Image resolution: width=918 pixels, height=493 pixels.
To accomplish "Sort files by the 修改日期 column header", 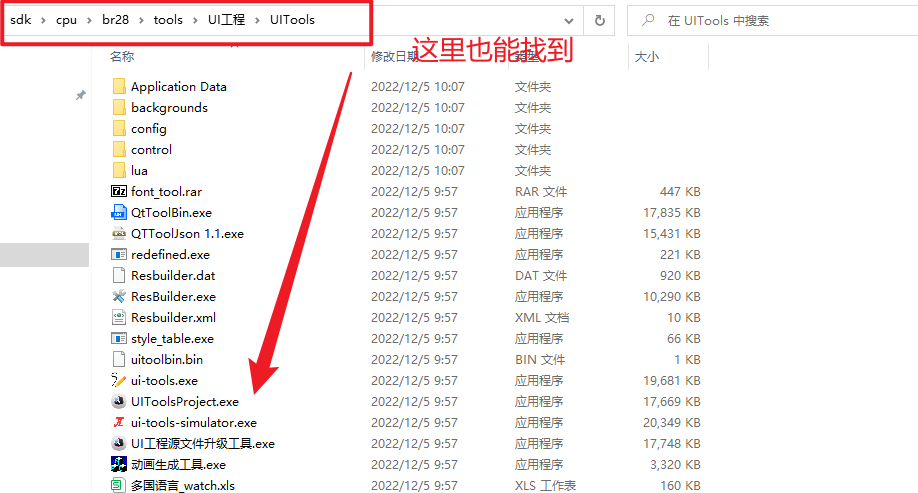I will tap(394, 57).
